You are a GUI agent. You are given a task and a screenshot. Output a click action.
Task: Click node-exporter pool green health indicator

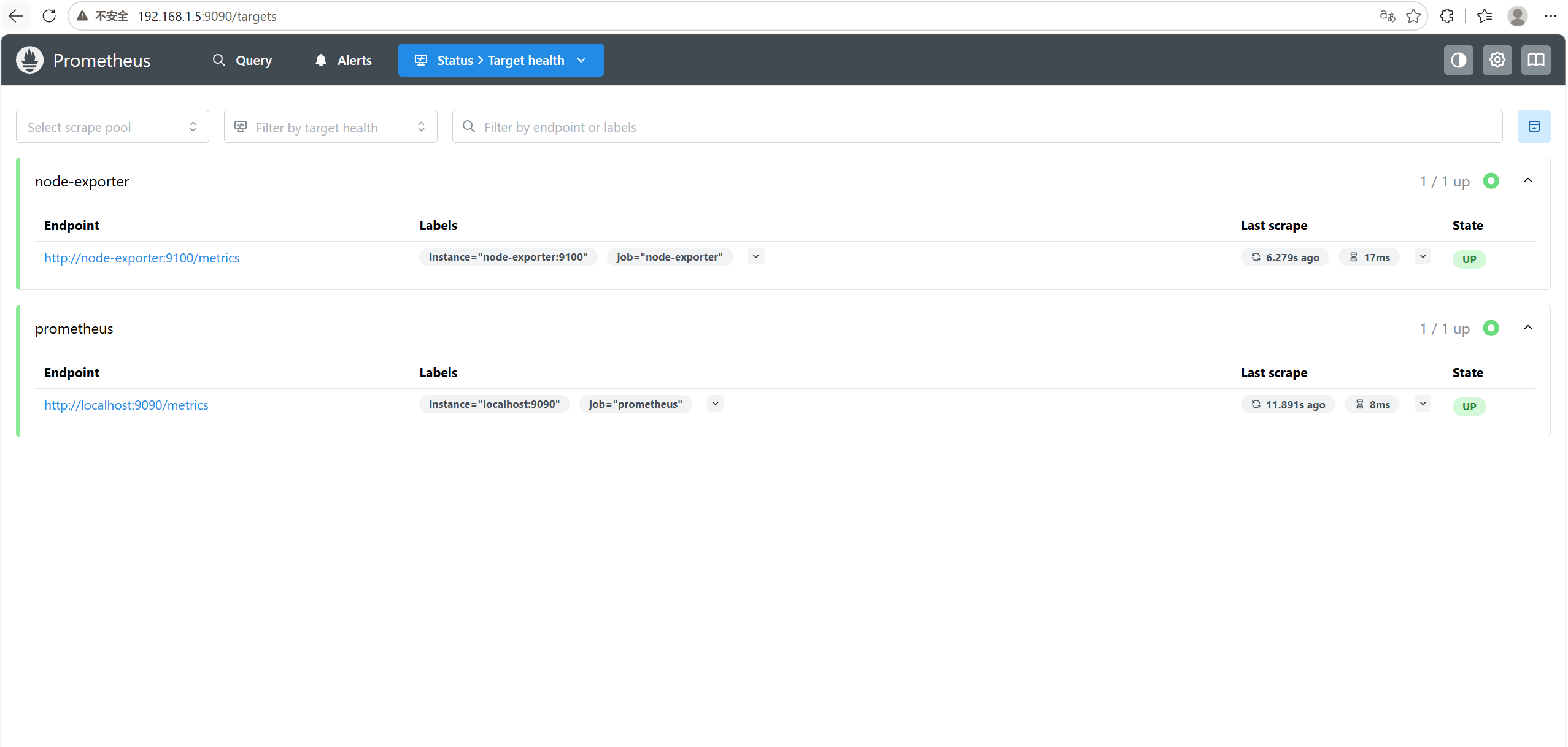pos(1491,181)
